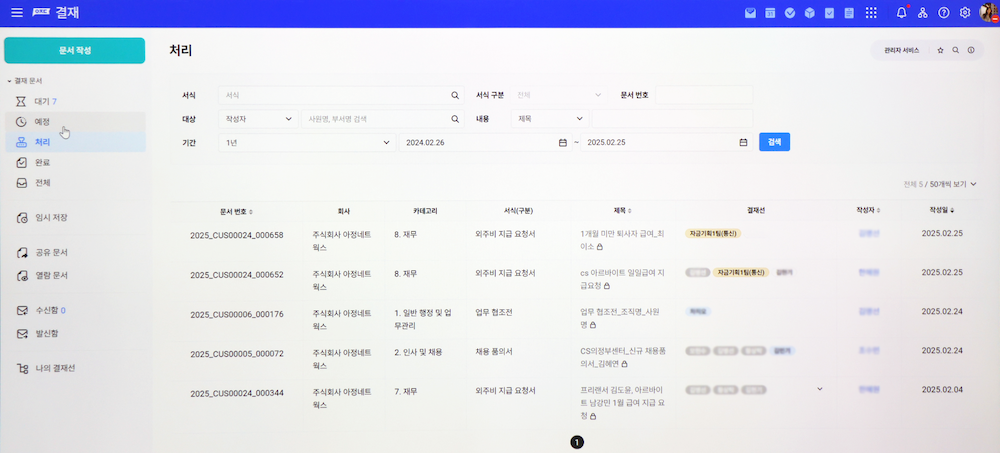Click the round checkmark icon in header
This screenshot has height=453, width=1000.
tap(790, 13)
